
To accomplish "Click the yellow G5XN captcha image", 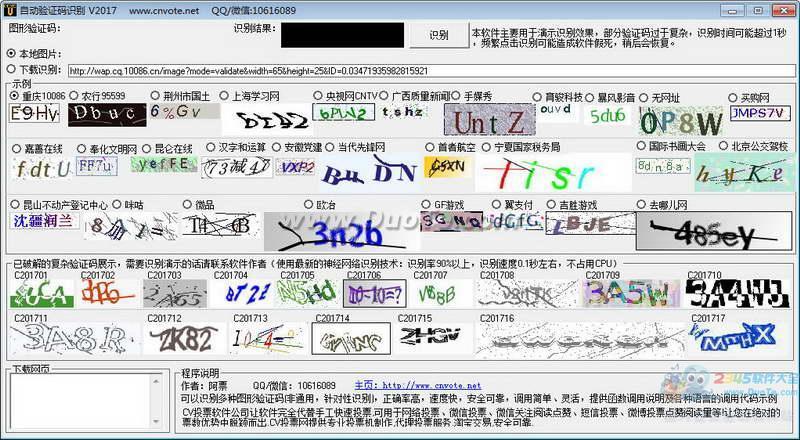I will click(x=448, y=166).
